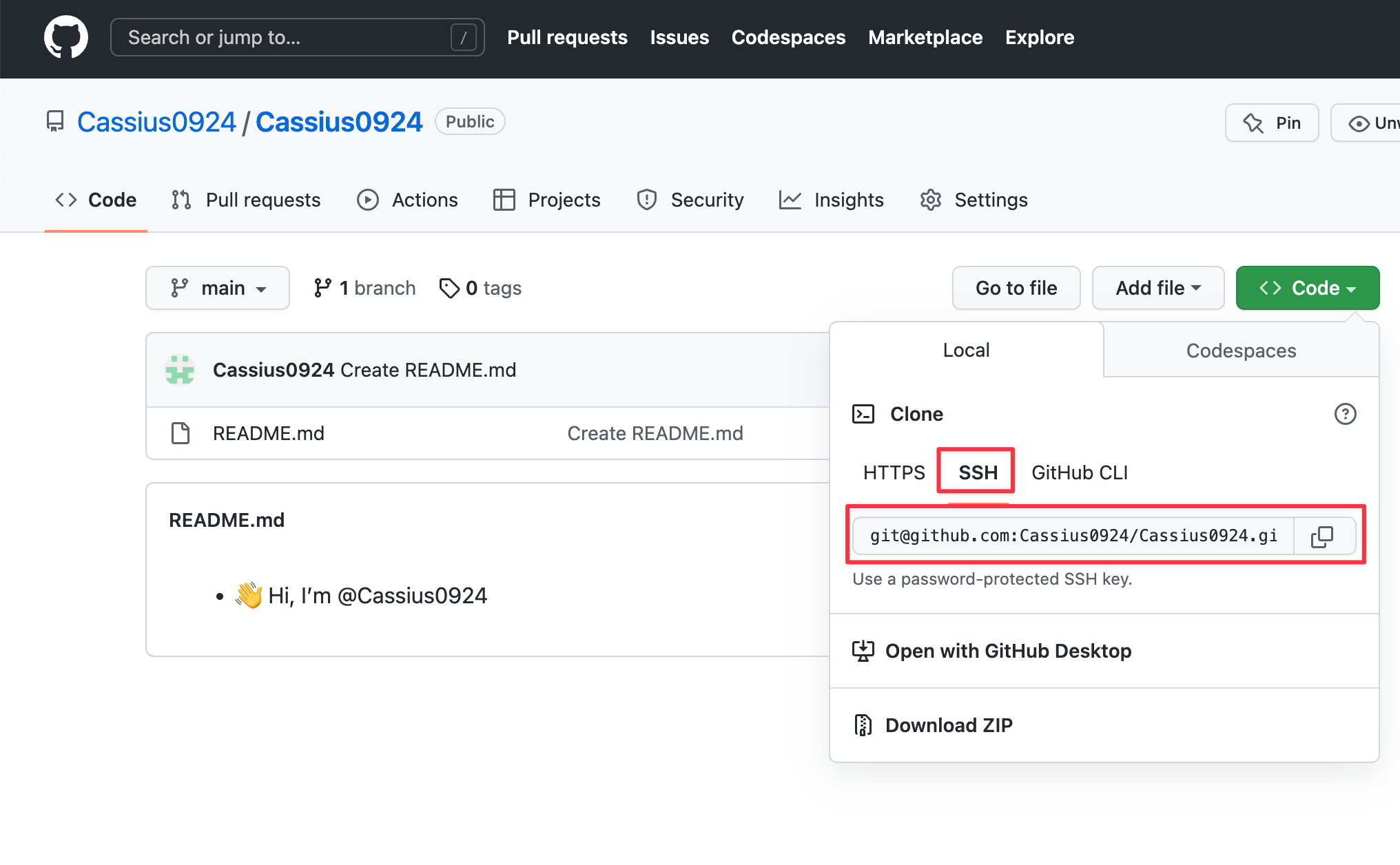Image resolution: width=1400 pixels, height=865 pixels.
Task: Click the file icon beside README.md
Action: 181,433
